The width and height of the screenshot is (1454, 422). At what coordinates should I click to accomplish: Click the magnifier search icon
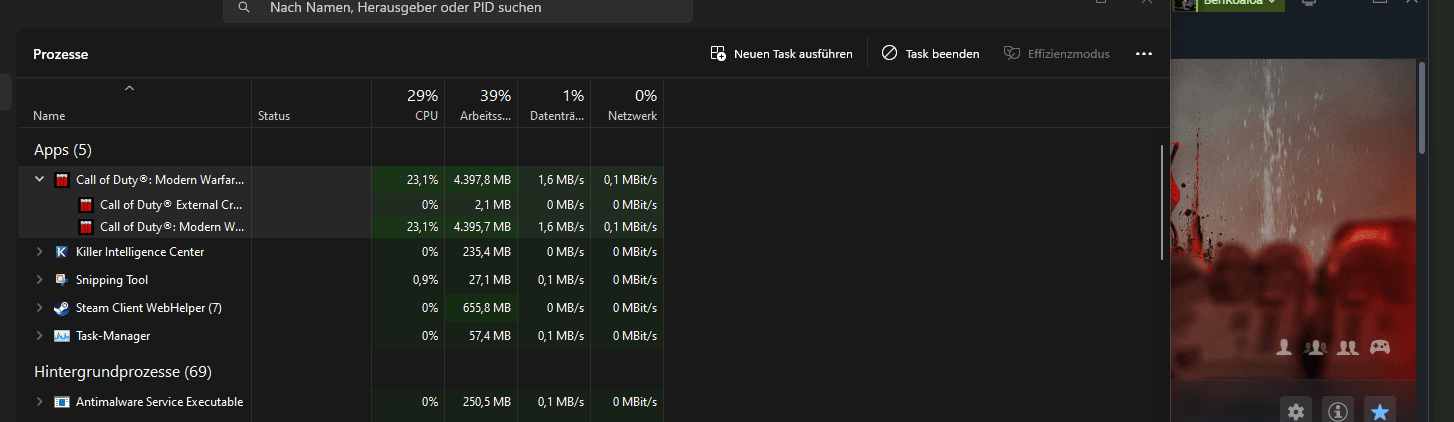(244, 7)
